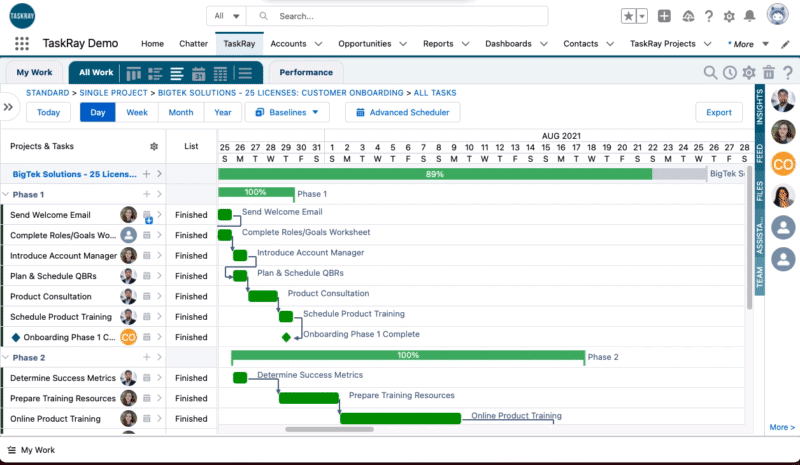Viewport: 800px width, 465px height.
Task: Open the Trailhead guidance icon
Action: click(x=688, y=16)
